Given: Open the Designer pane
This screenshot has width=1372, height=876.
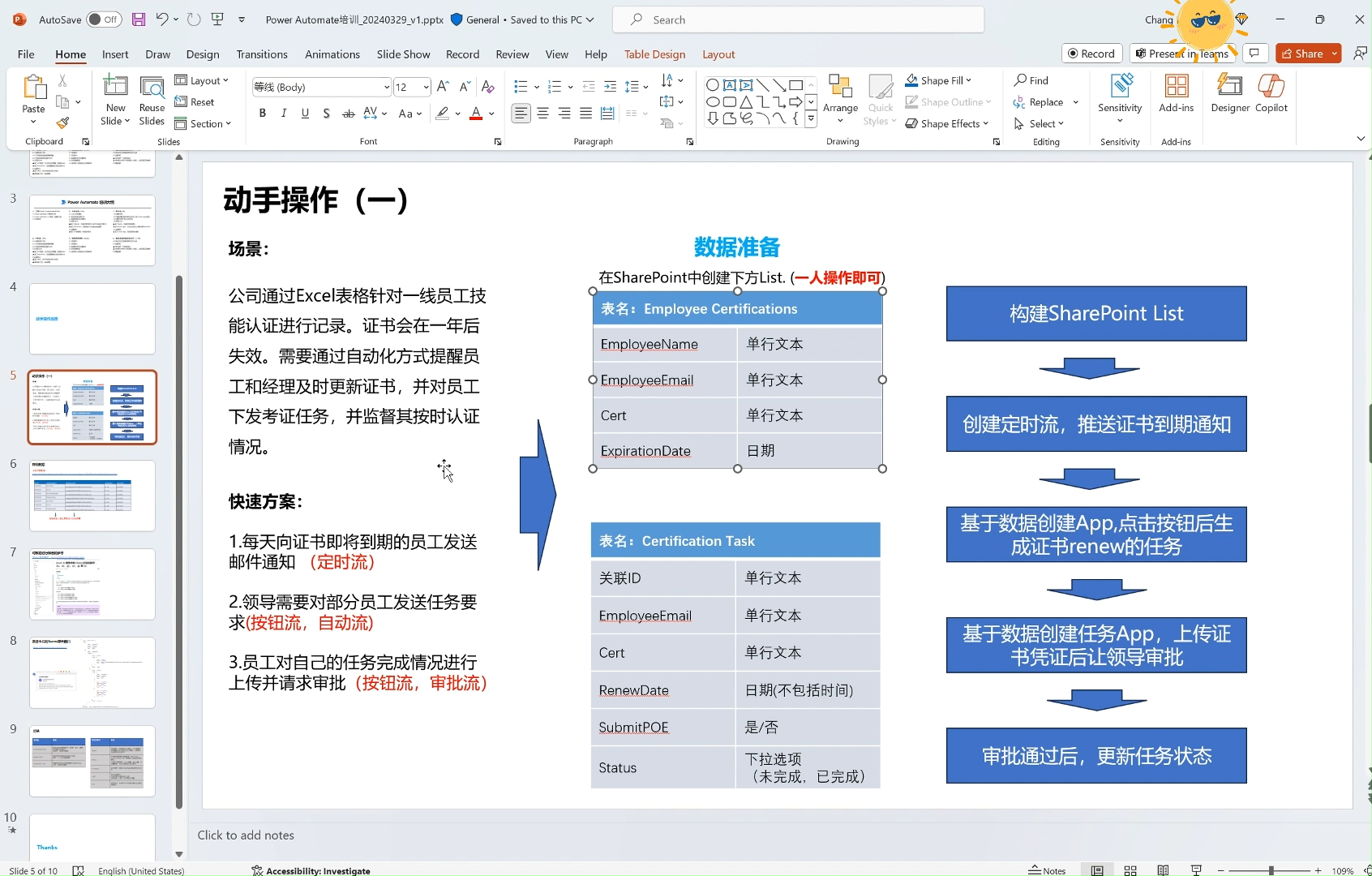Looking at the screenshot, I should click(1229, 97).
